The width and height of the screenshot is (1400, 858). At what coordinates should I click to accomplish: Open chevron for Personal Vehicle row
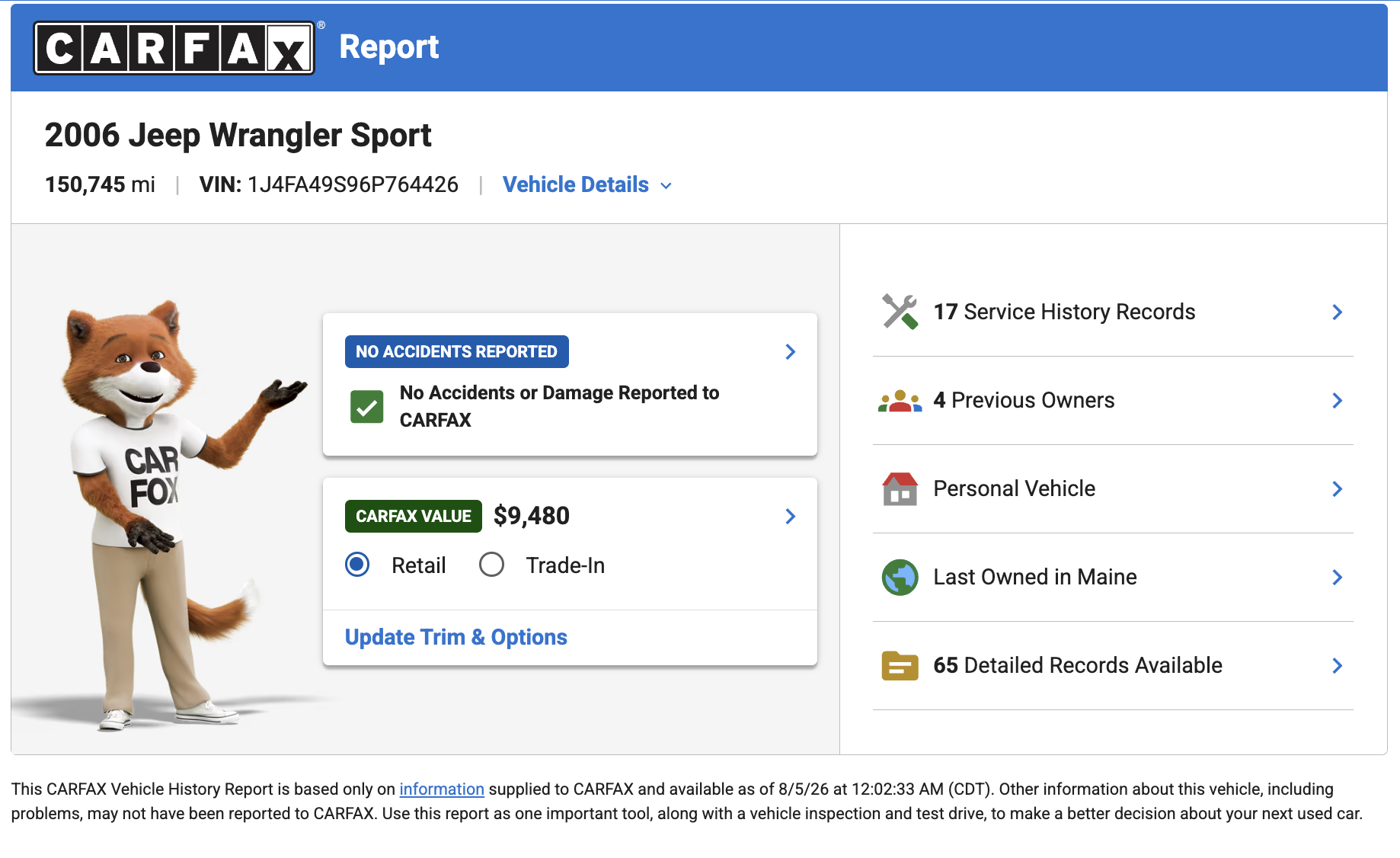click(1337, 488)
